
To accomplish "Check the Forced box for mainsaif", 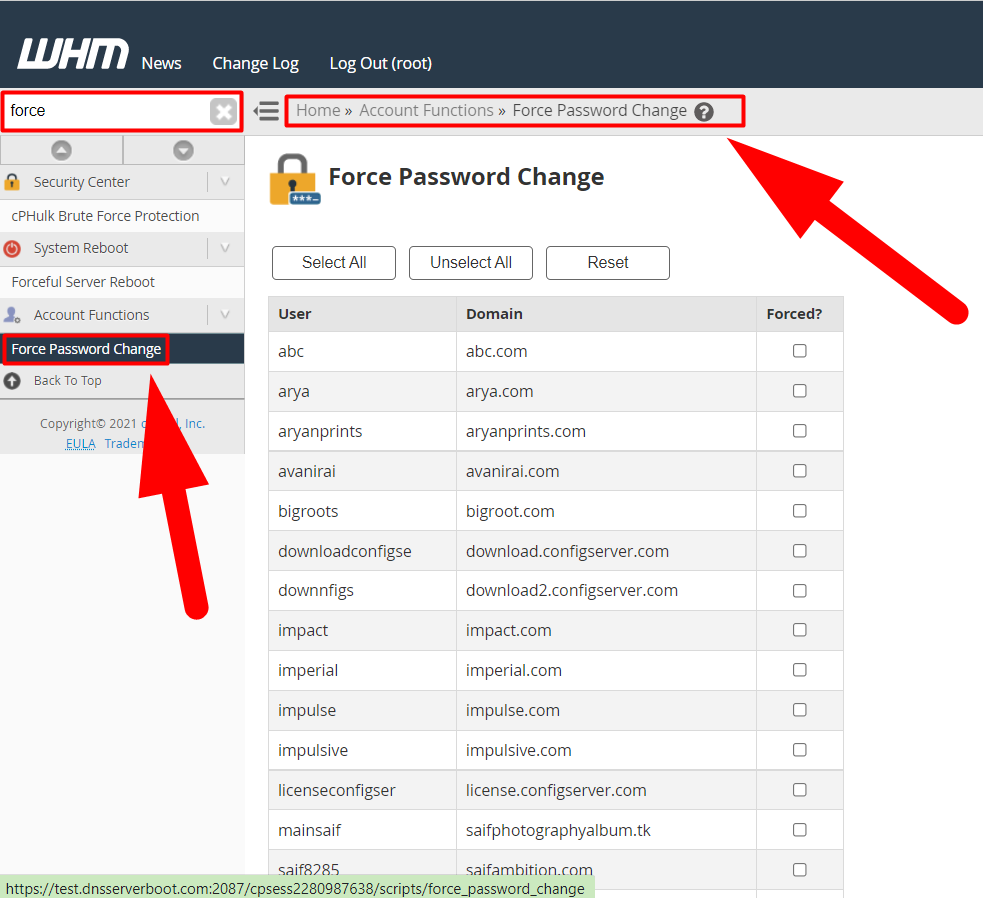I will tap(799, 830).
